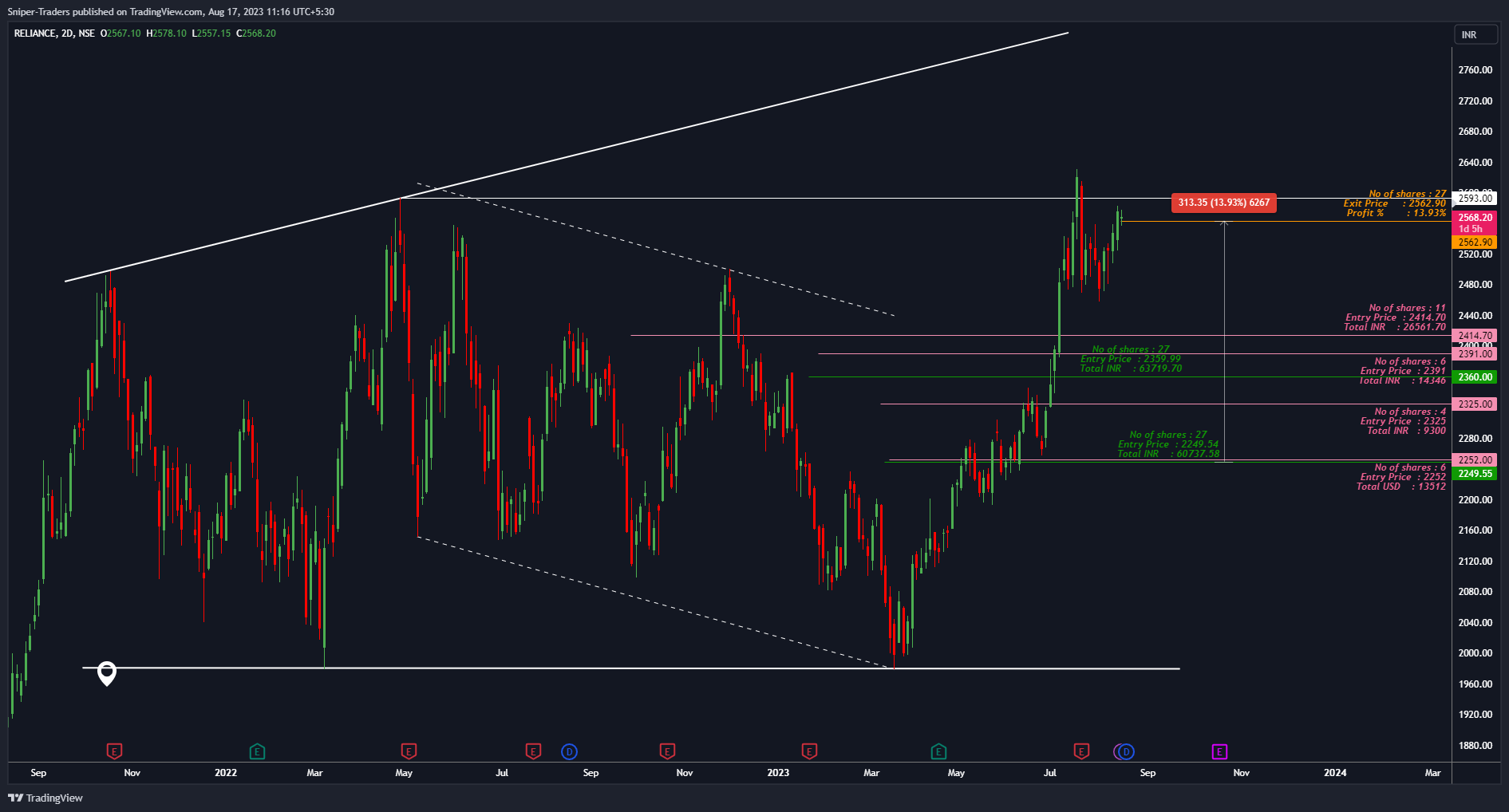Viewport: 1509px width, 812px height.
Task: Click the Total INR : 63719.70 text
Action: [x=1131, y=369]
